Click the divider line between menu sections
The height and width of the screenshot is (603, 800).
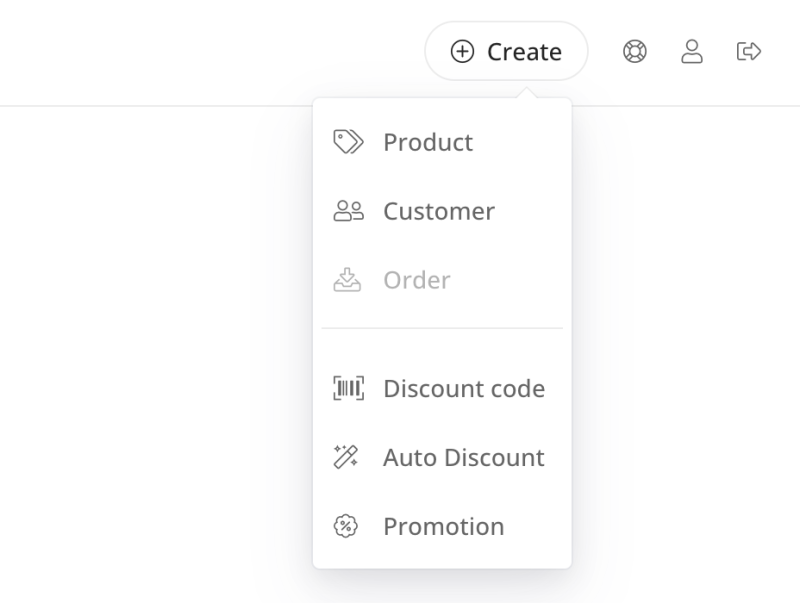pos(442,328)
